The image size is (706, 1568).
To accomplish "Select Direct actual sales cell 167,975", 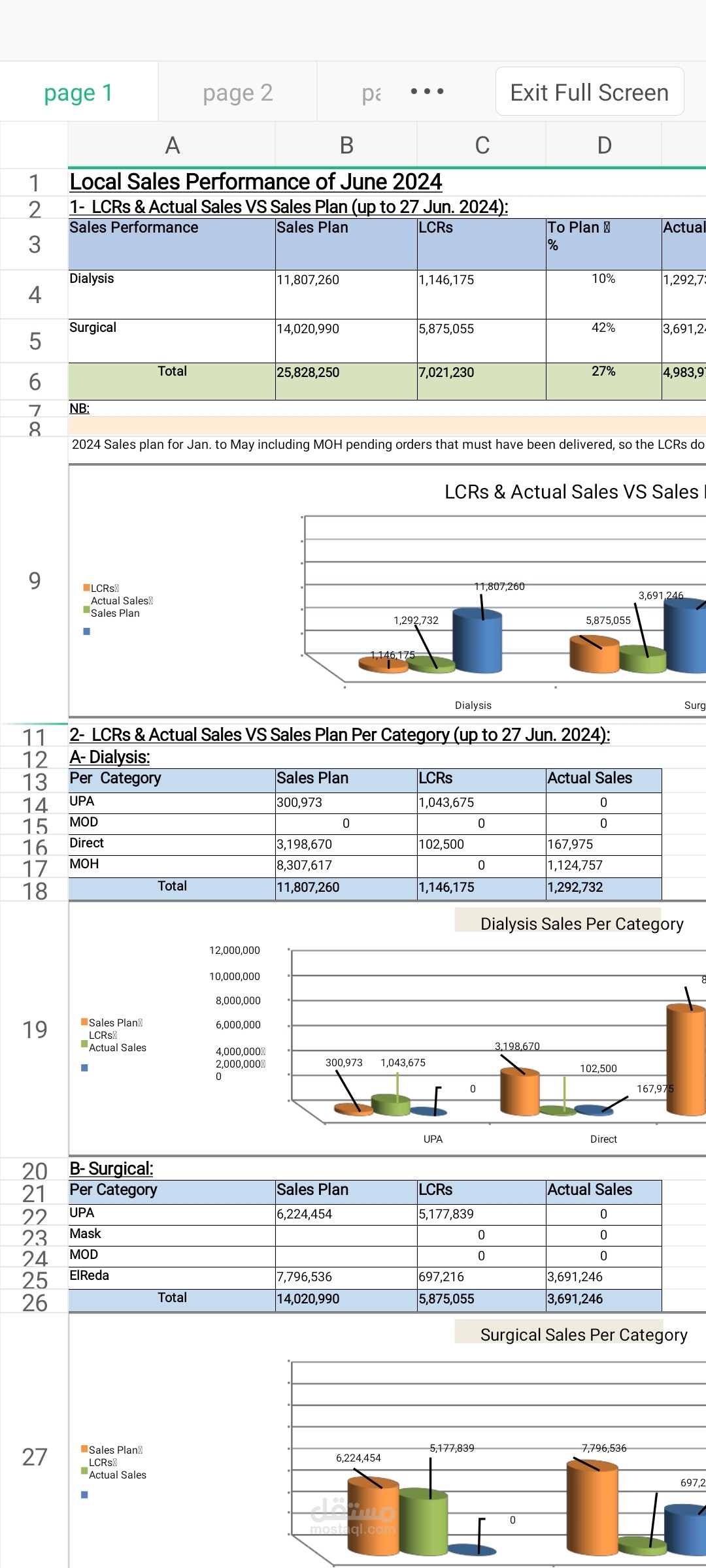I will [604, 845].
